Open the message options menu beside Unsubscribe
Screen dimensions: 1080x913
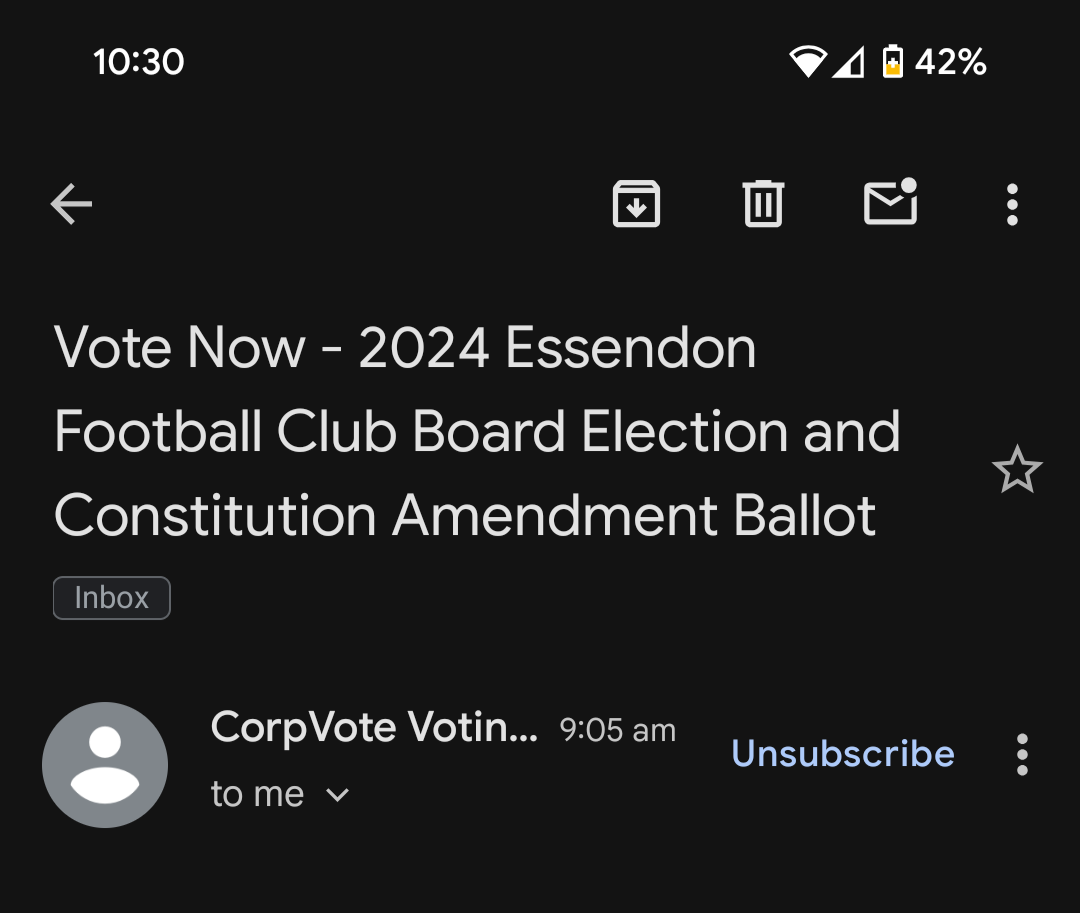(x=1023, y=755)
